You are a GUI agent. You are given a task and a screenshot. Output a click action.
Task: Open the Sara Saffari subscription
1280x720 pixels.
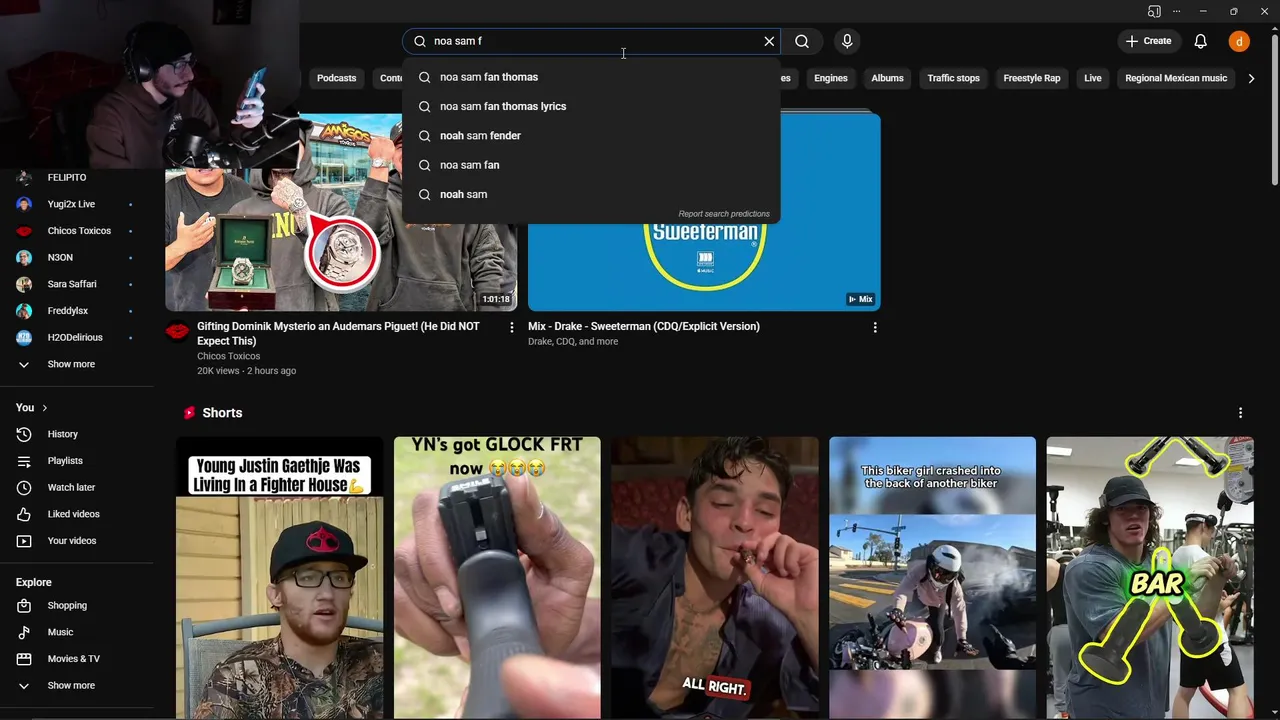tap(76, 284)
